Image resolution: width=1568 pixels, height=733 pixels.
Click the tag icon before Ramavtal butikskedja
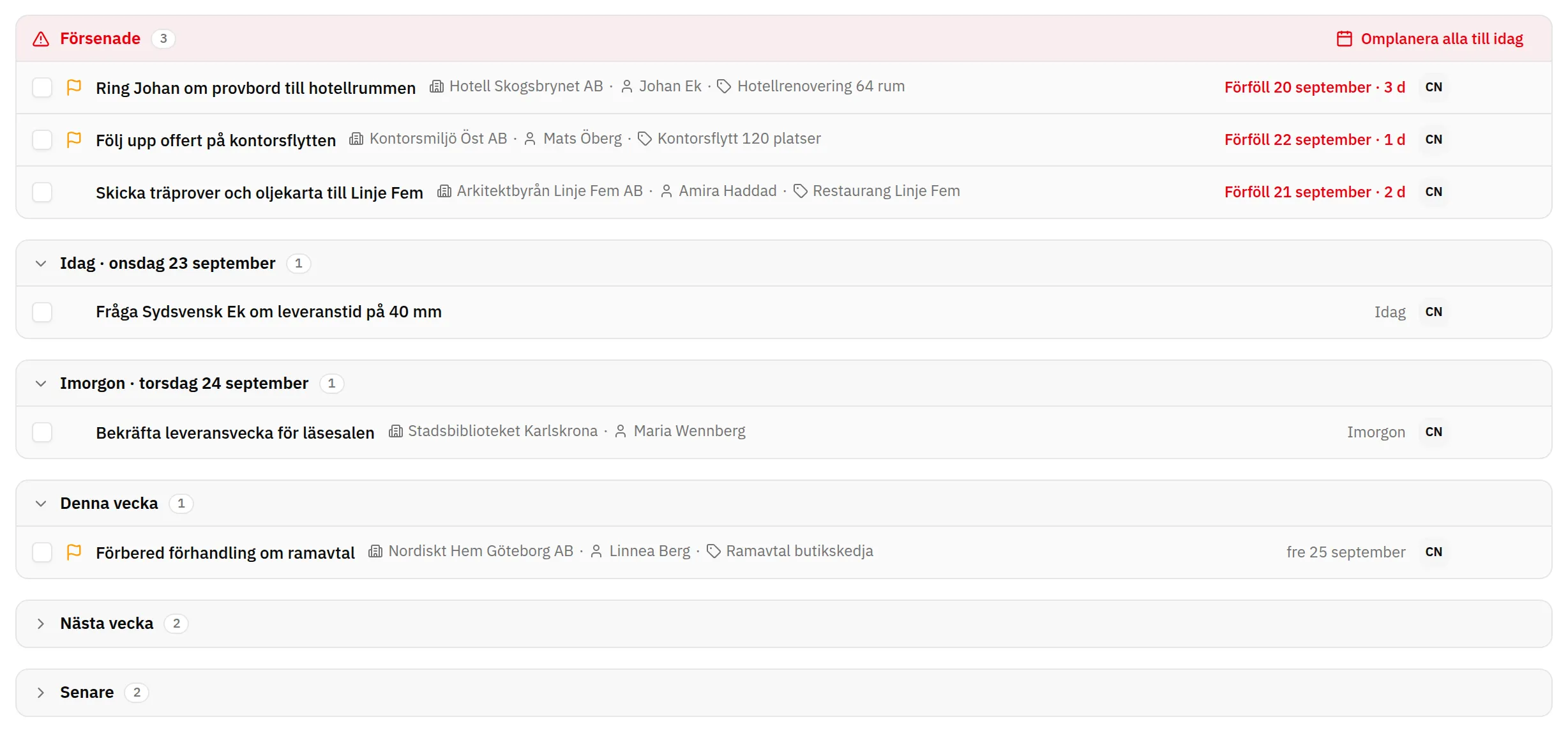(714, 551)
